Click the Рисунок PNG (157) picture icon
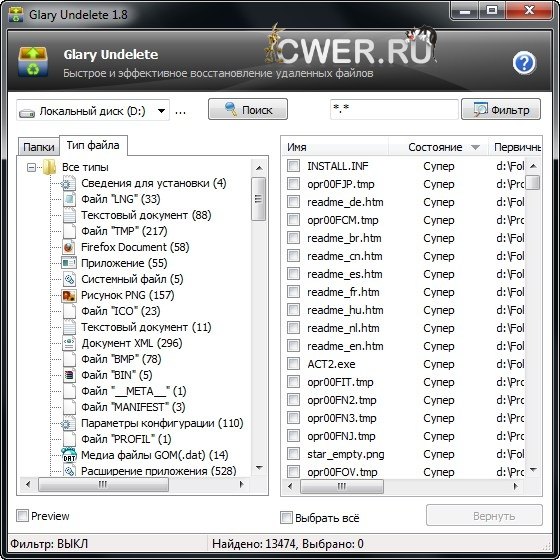 pos(69,295)
